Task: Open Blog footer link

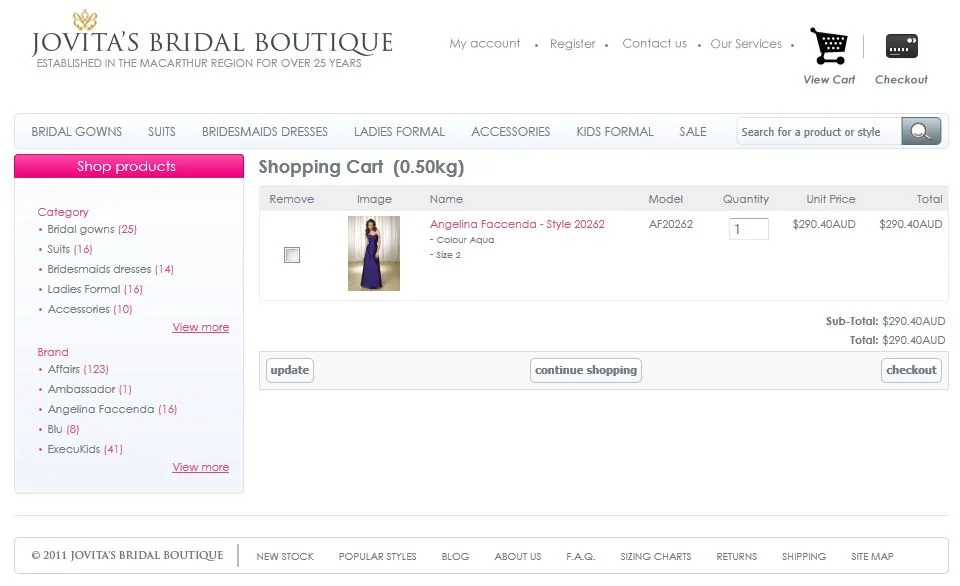Action: click(455, 557)
